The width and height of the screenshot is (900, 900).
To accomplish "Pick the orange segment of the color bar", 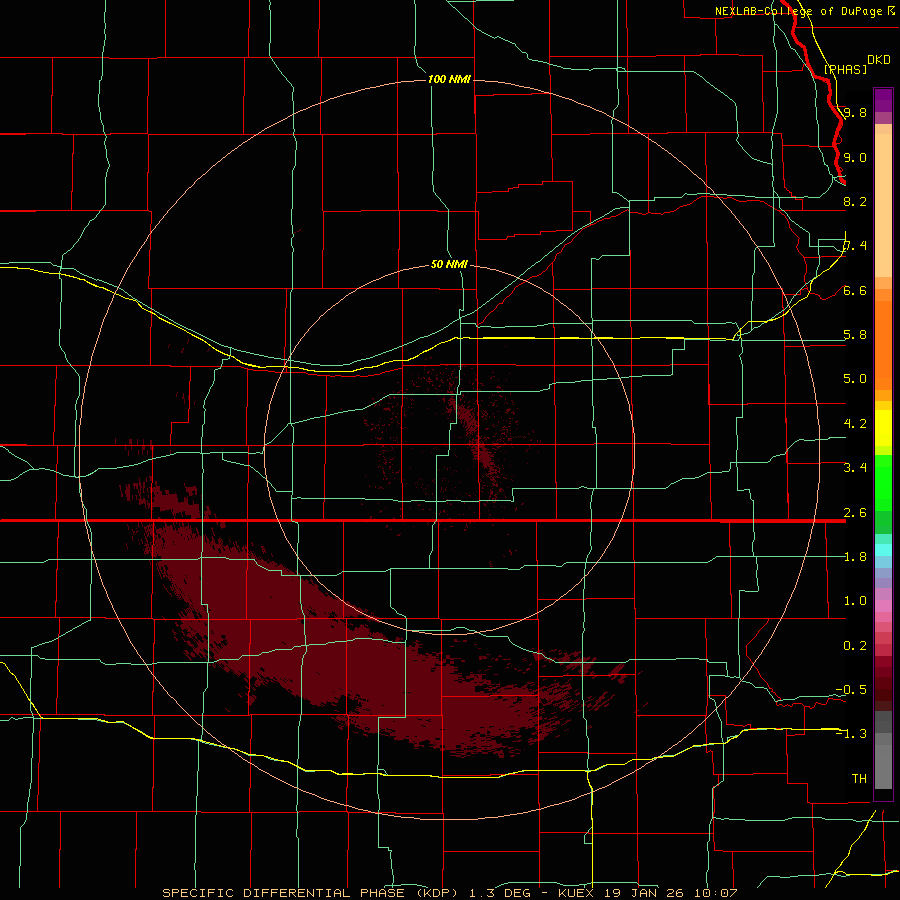I will tap(883, 345).
